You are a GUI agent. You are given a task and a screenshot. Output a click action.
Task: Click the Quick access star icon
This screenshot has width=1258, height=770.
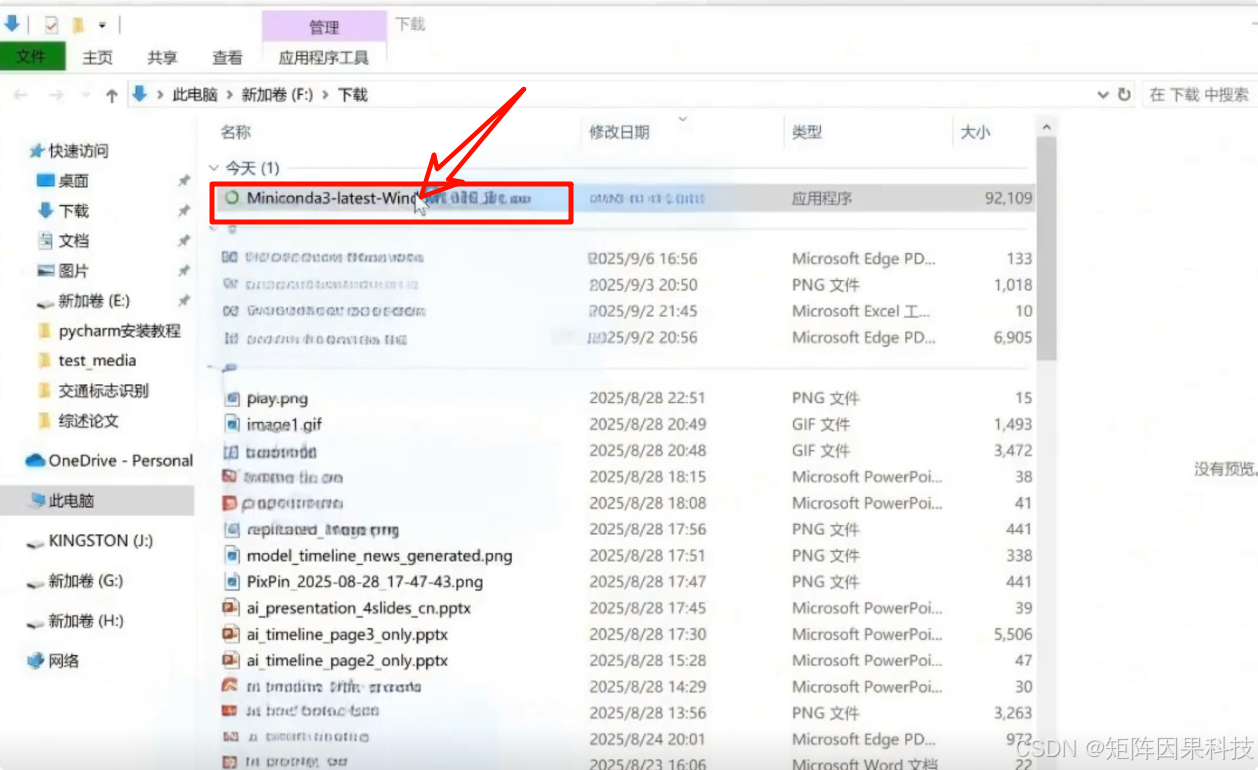click(x=37, y=151)
